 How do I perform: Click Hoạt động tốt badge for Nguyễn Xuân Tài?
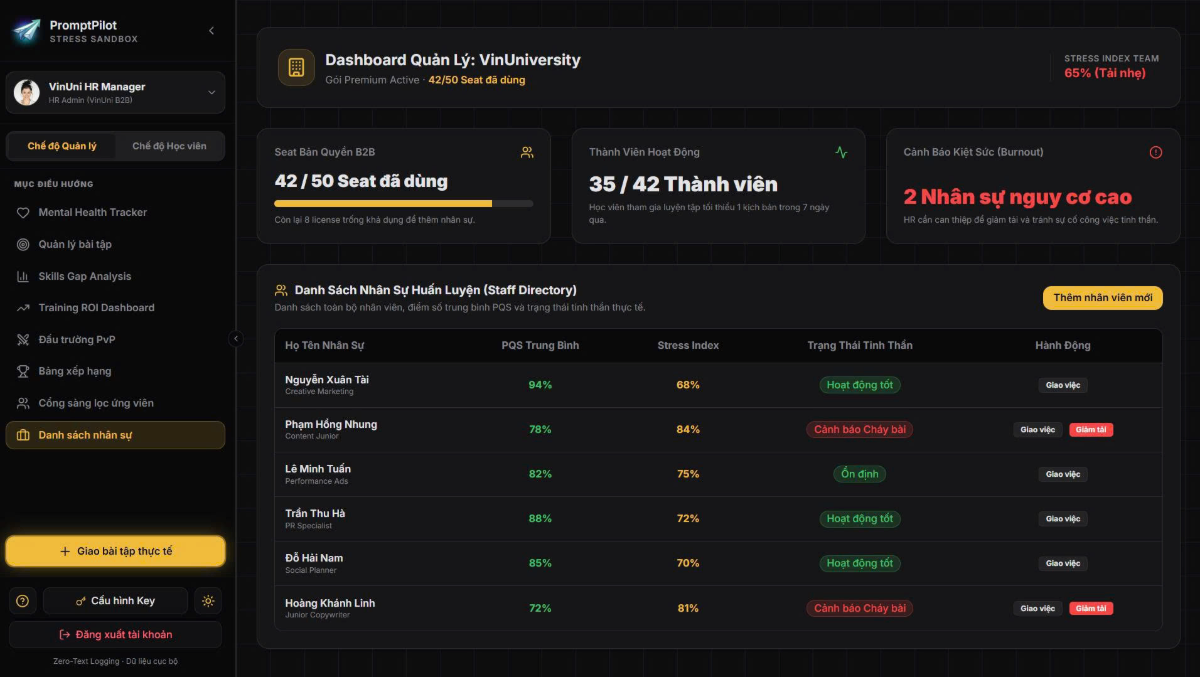coord(860,385)
